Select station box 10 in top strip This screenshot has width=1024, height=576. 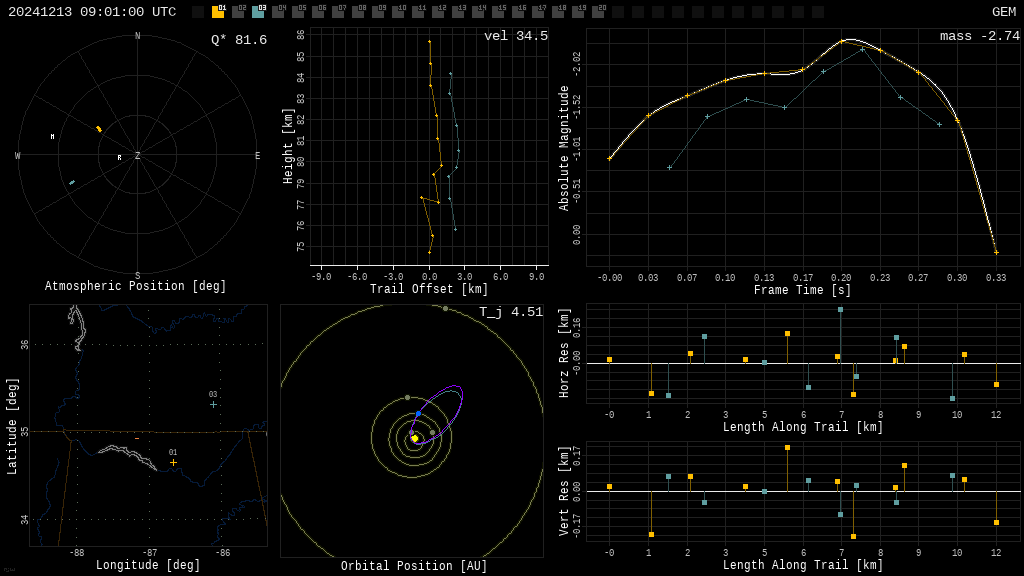tap(398, 12)
